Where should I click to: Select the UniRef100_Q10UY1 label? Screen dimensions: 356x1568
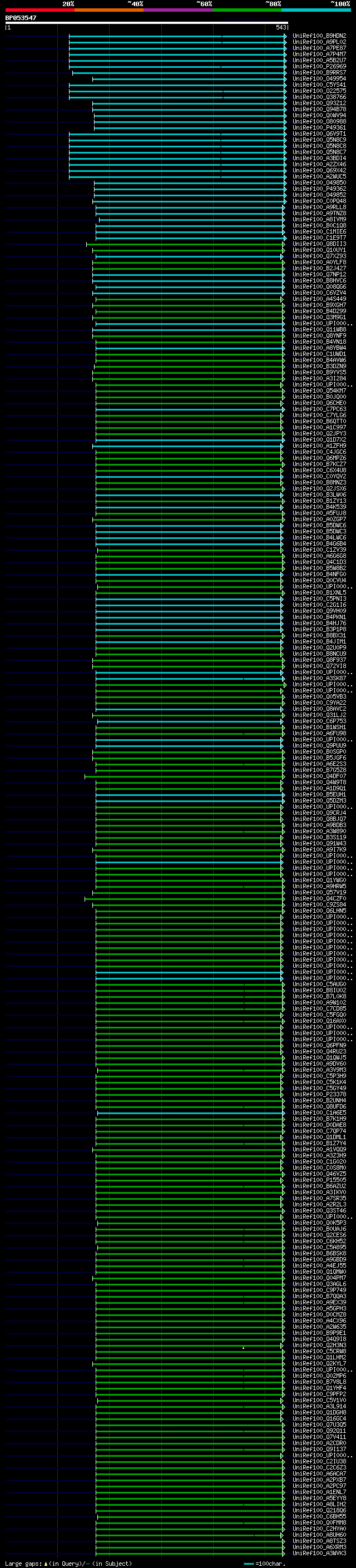point(319,250)
